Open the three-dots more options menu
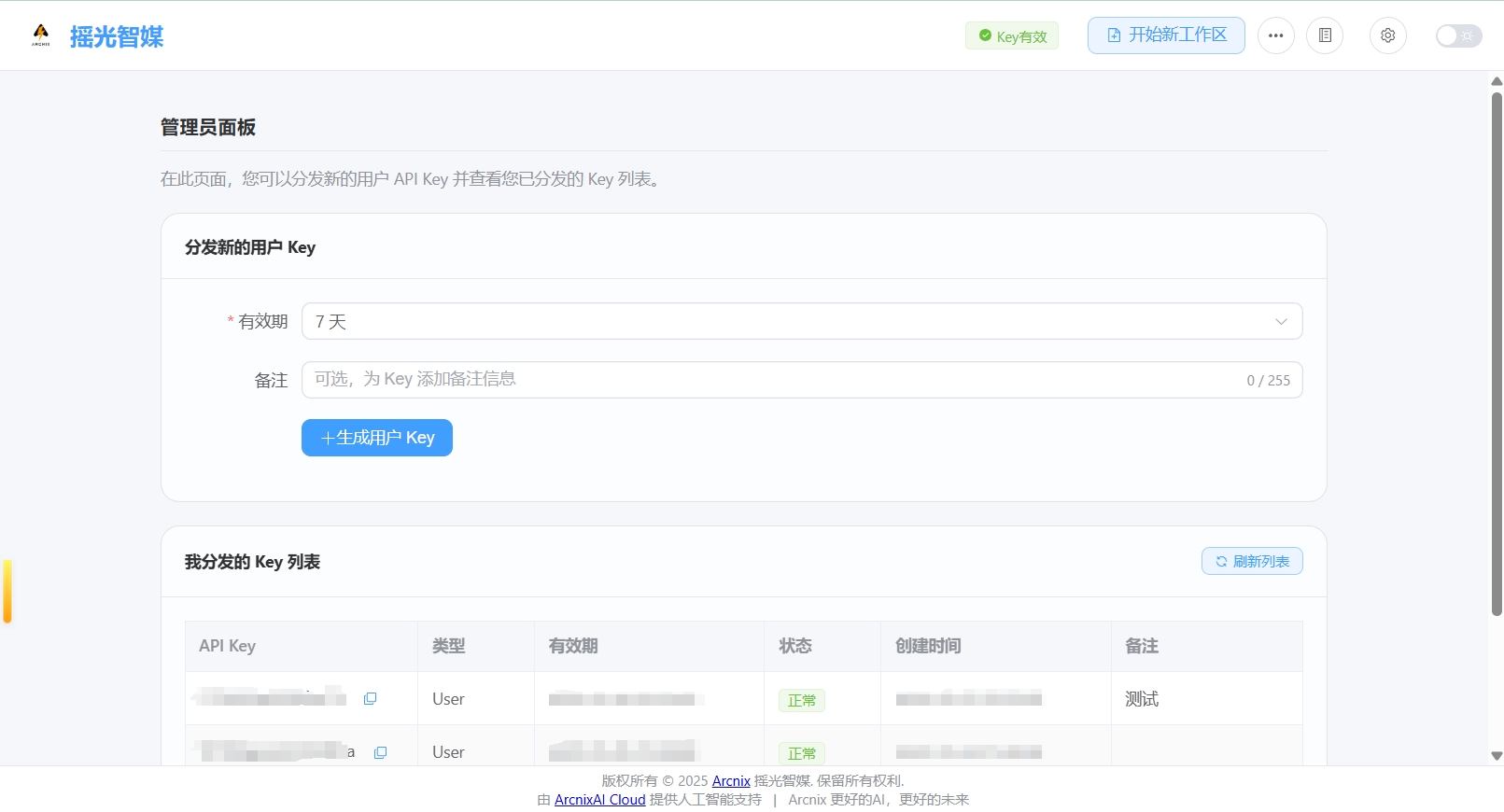This screenshot has width=1504, height=812. [1275, 35]
